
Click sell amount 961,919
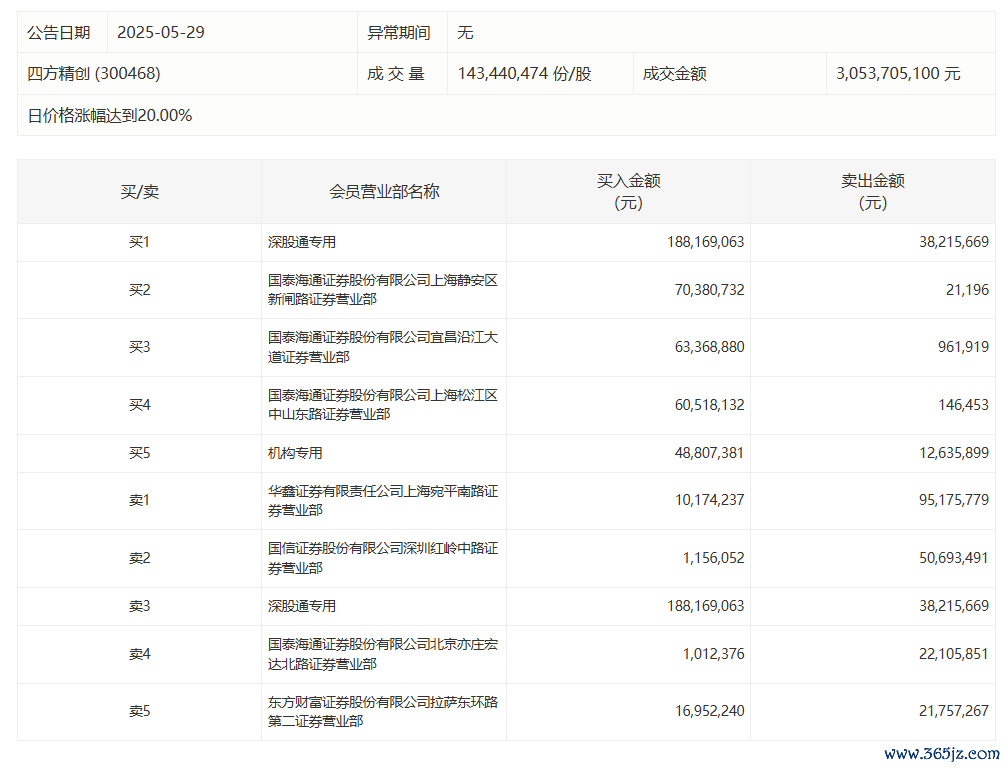coord(963,348)
